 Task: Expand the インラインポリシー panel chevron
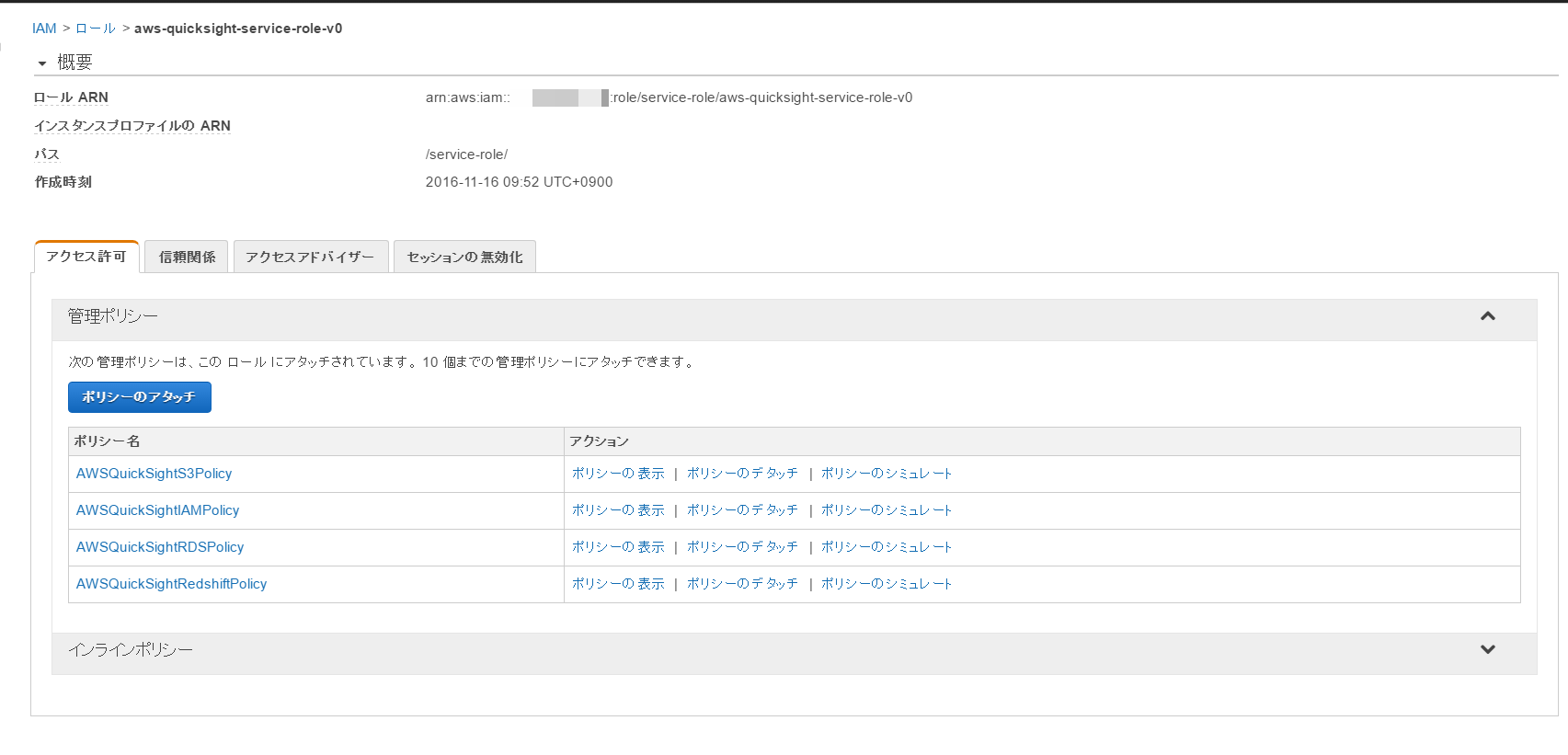(x=1487, y=649)
